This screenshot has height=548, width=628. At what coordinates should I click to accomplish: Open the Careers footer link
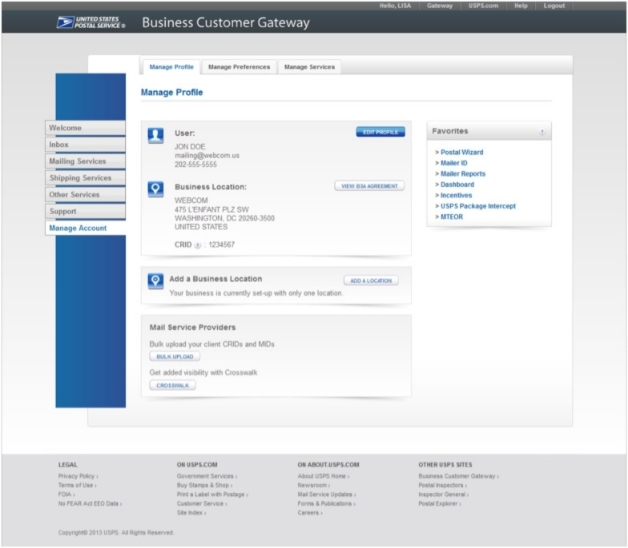click(310, 513)
